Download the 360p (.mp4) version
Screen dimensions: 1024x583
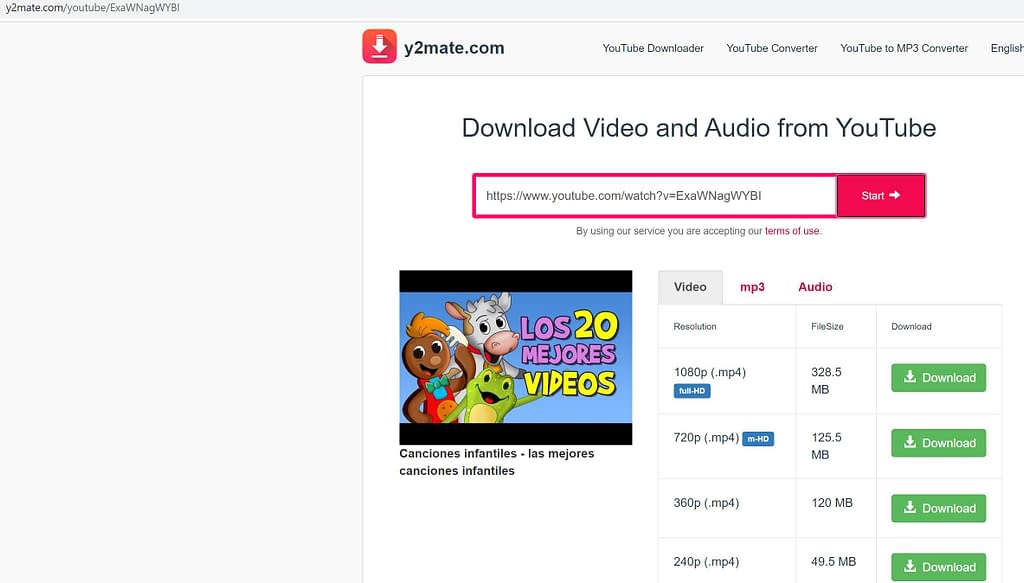938,508
